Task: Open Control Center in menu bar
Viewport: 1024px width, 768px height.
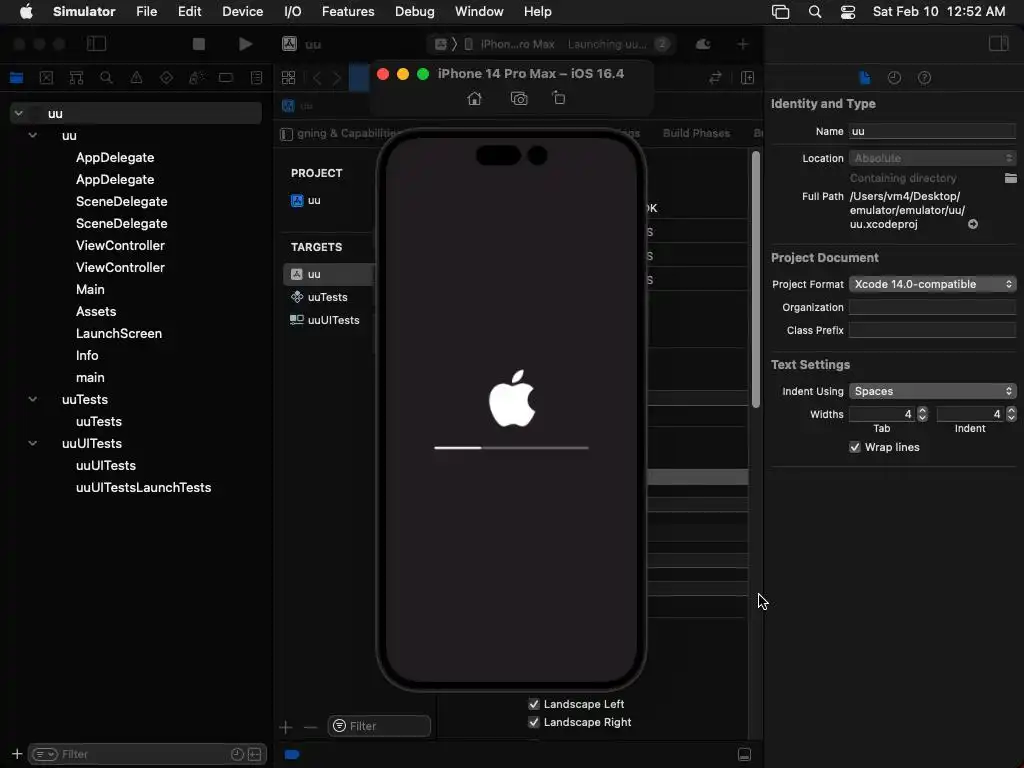Action: click(x=848, y=12)
